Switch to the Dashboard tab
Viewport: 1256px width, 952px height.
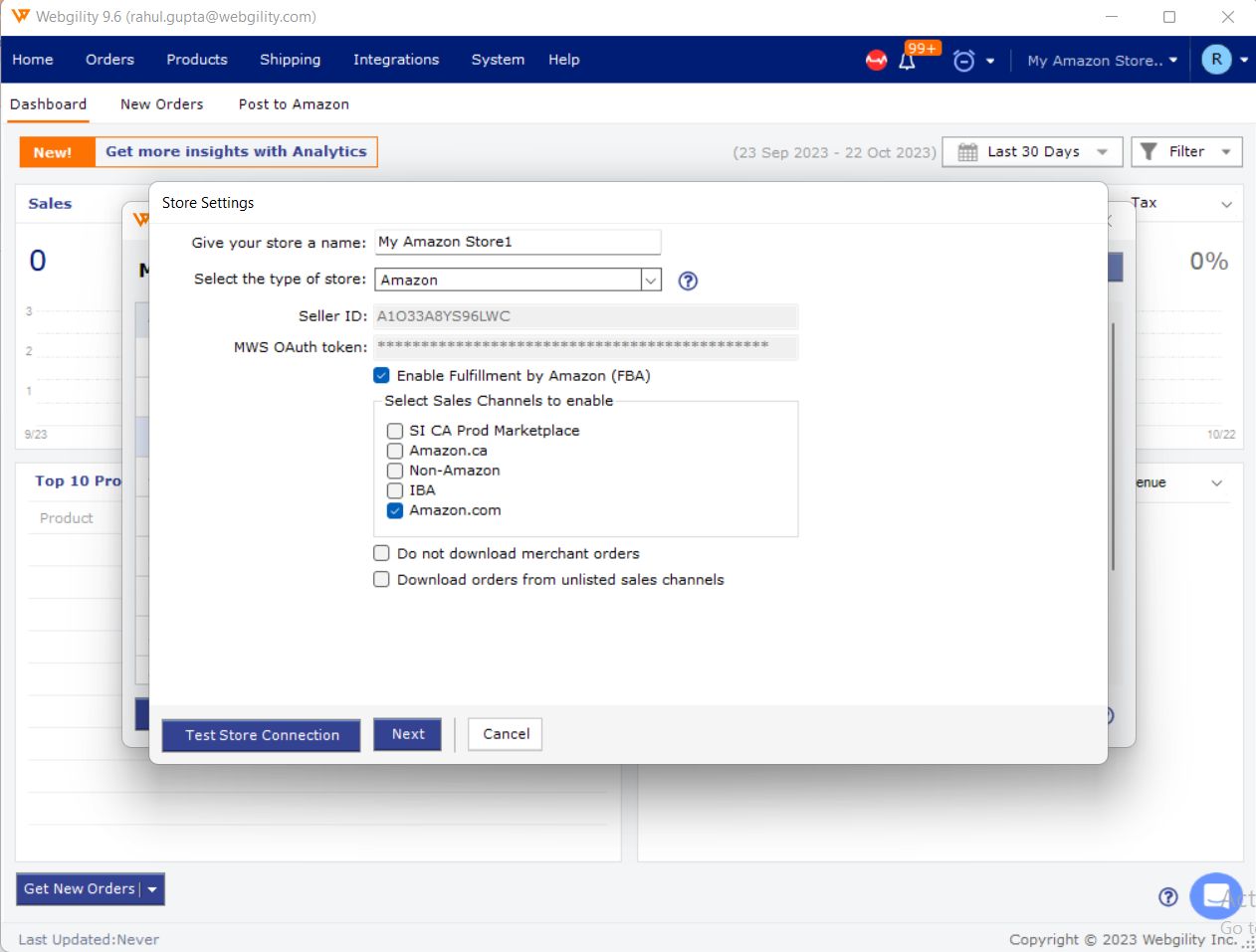48,104
